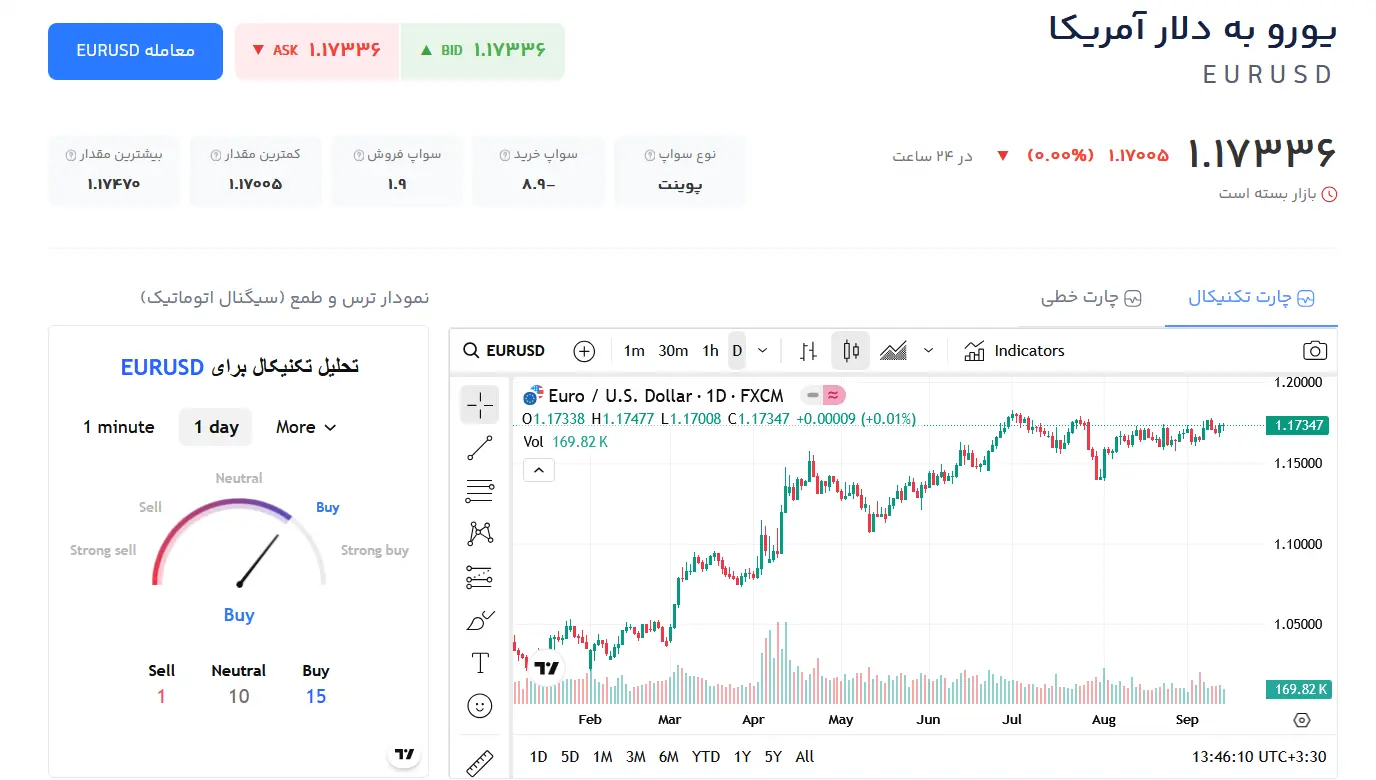1376x780 pixels.
Task: Open the نمودار ترس و طمع tab
Action: coord(285,298)
